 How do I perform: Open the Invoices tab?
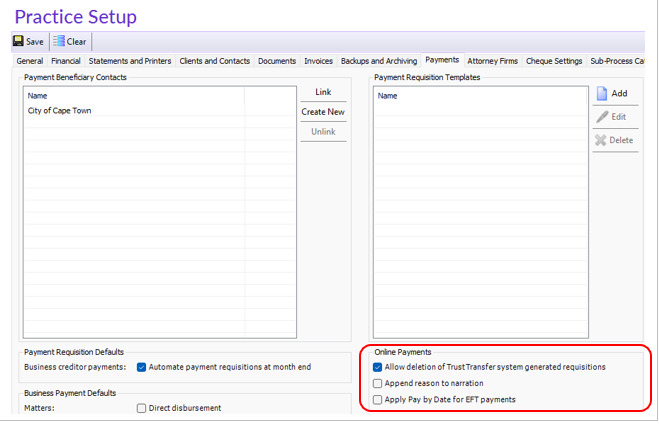pos(319,61)
